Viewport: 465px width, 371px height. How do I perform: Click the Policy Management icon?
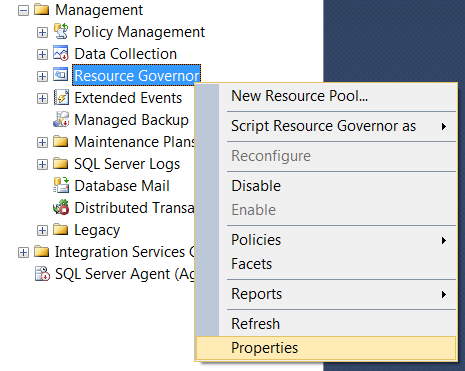pyautogui.click(x=61, y=31)
